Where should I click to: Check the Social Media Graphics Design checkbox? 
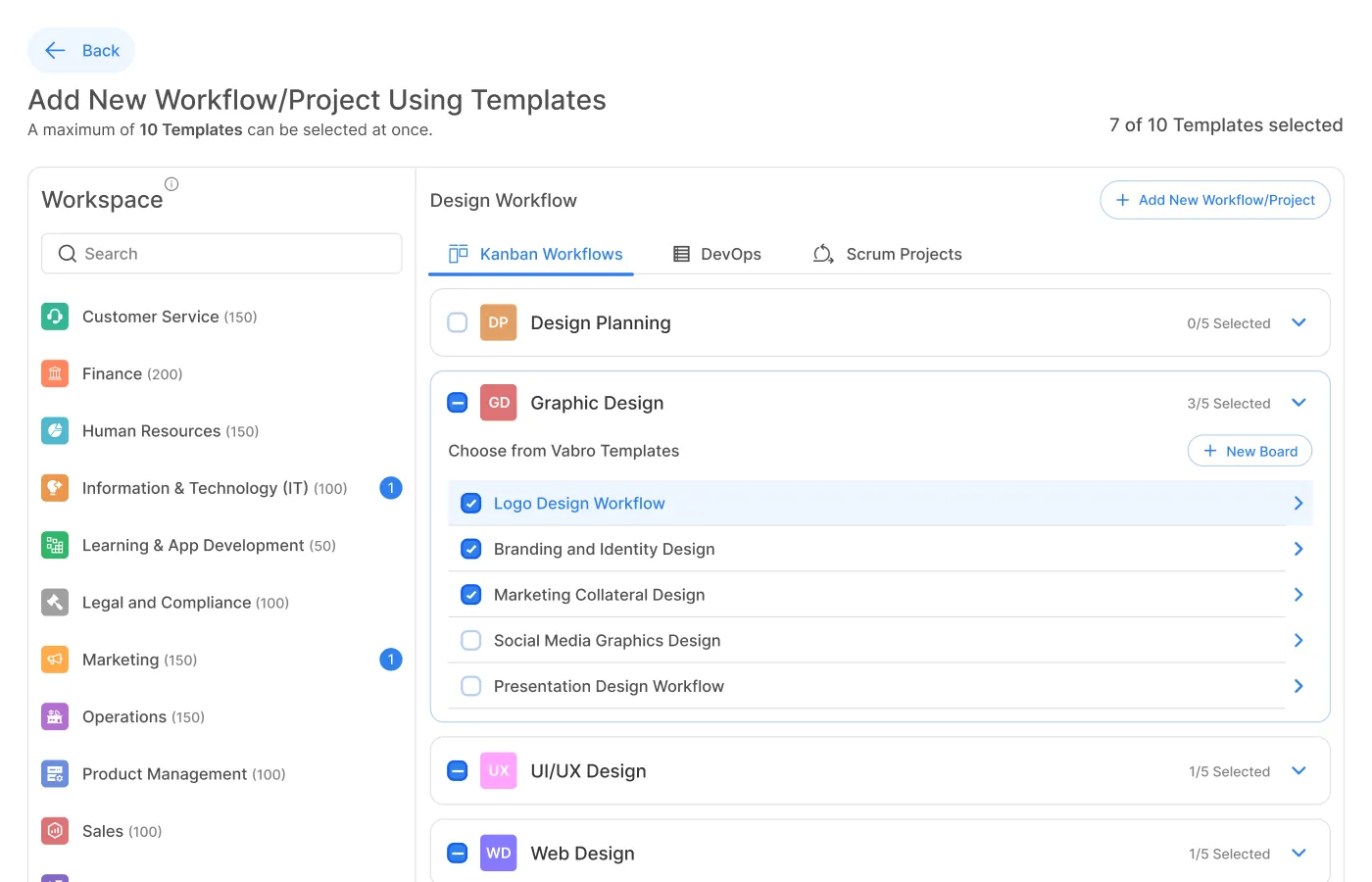pyautogui.click(x=471, y=641)
